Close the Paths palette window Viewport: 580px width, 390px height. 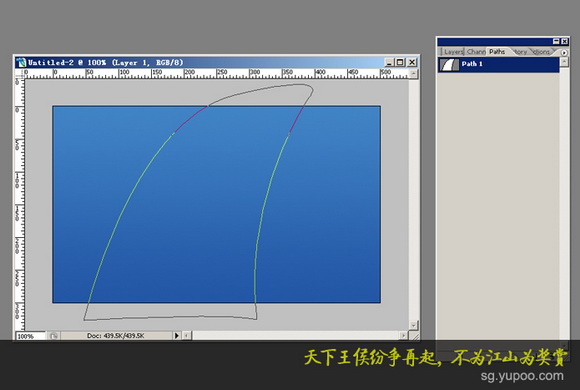click(x=564, y=41)
